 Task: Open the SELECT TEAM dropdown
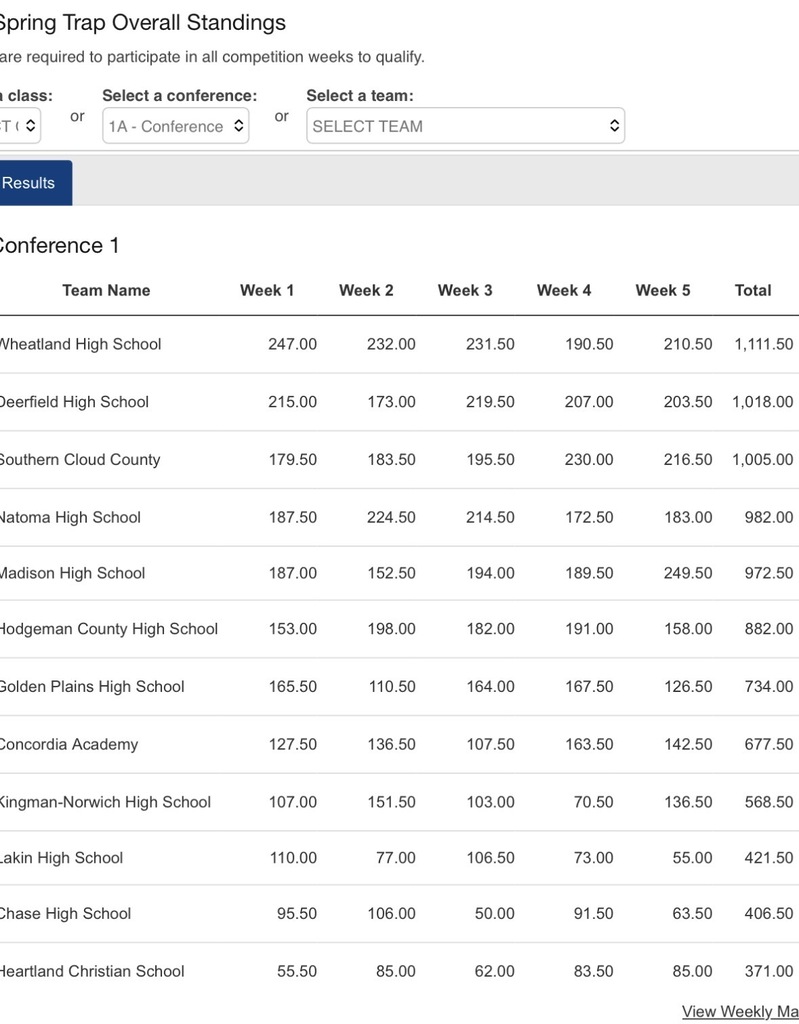click(465, 126)
